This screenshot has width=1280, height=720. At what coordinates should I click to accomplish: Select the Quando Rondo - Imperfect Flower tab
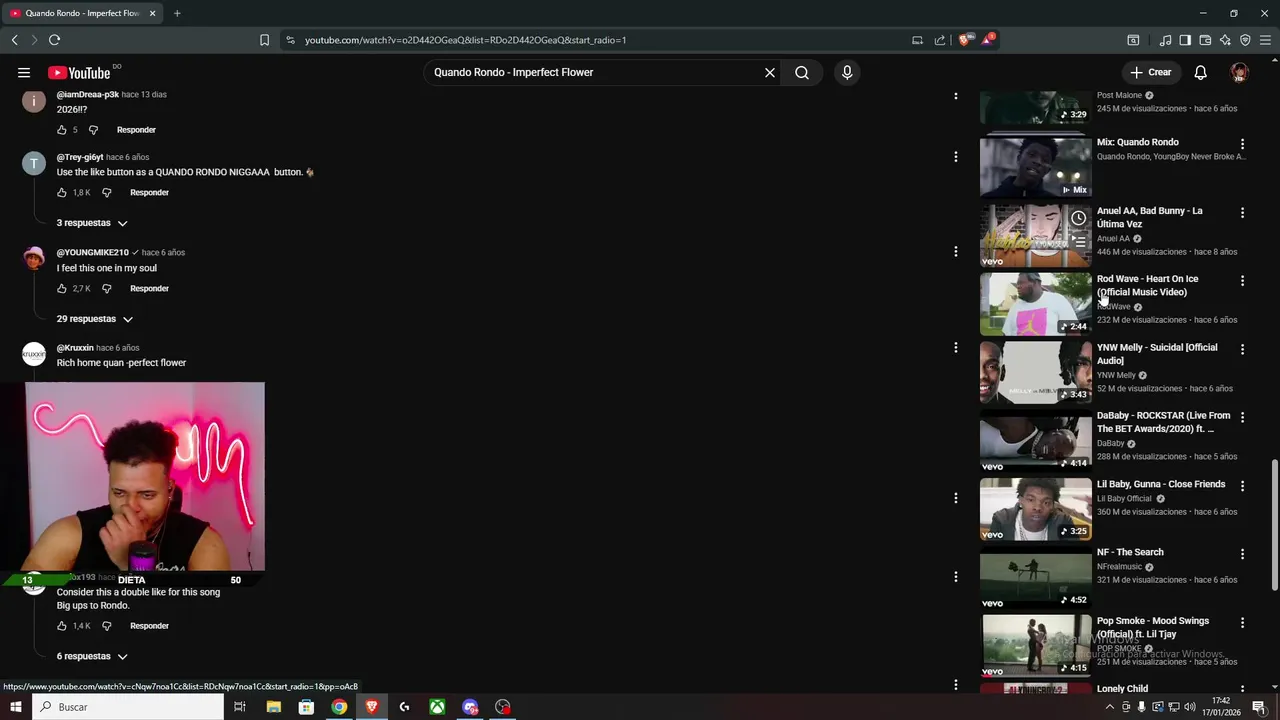[83, 13]
